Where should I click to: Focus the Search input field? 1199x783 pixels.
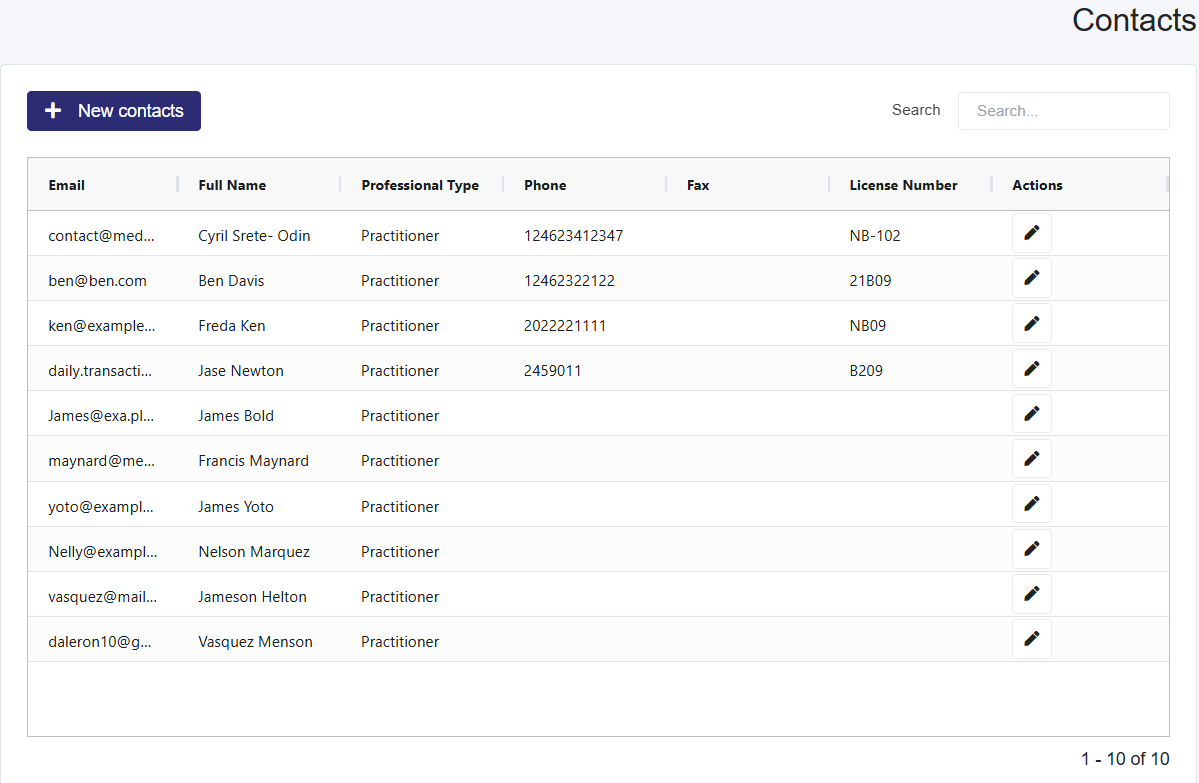pyautogui.click(x=1063, y=111)
